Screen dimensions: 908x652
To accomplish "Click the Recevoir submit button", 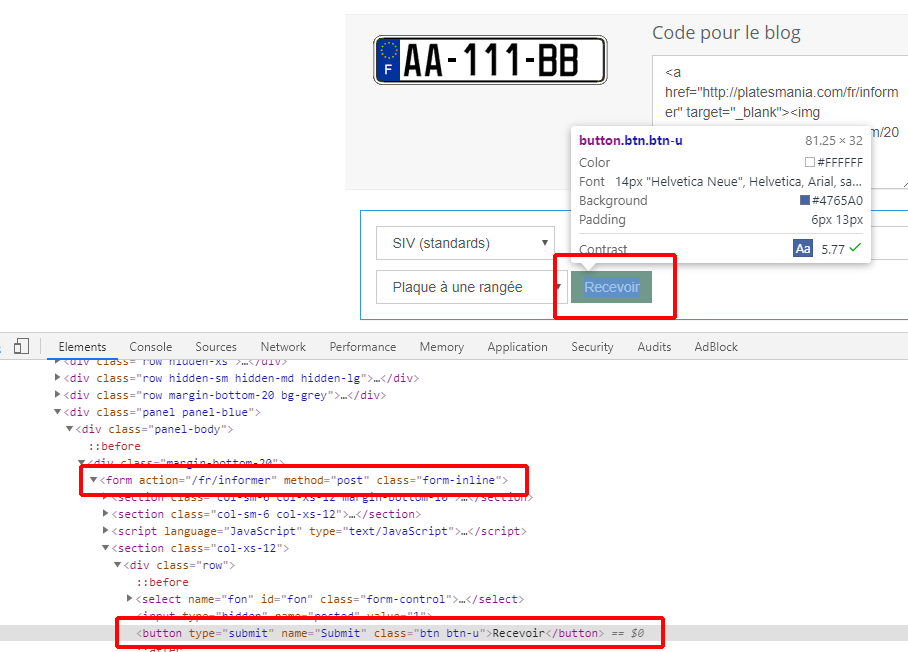I will (x=611, y=288).
